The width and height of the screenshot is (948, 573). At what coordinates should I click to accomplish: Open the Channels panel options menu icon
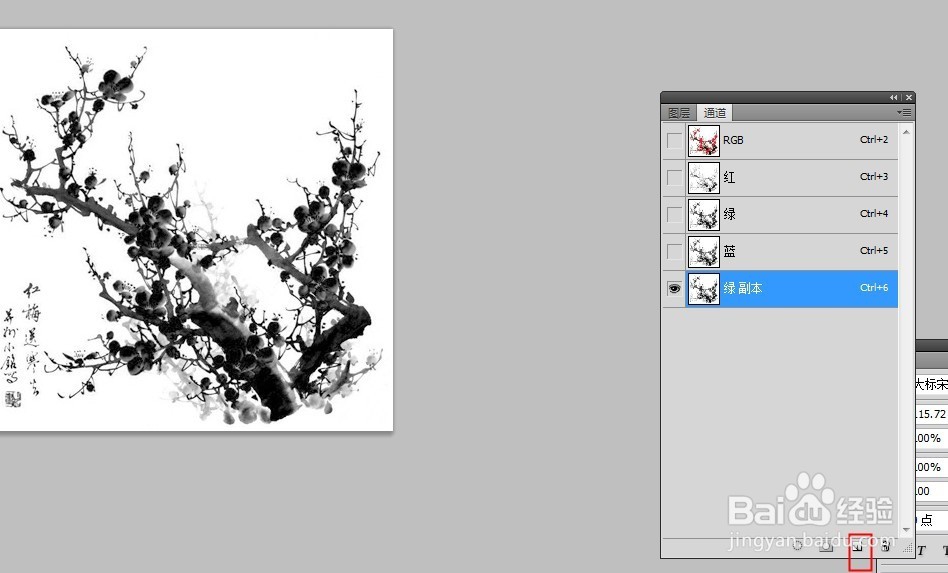tap(904, 112)
